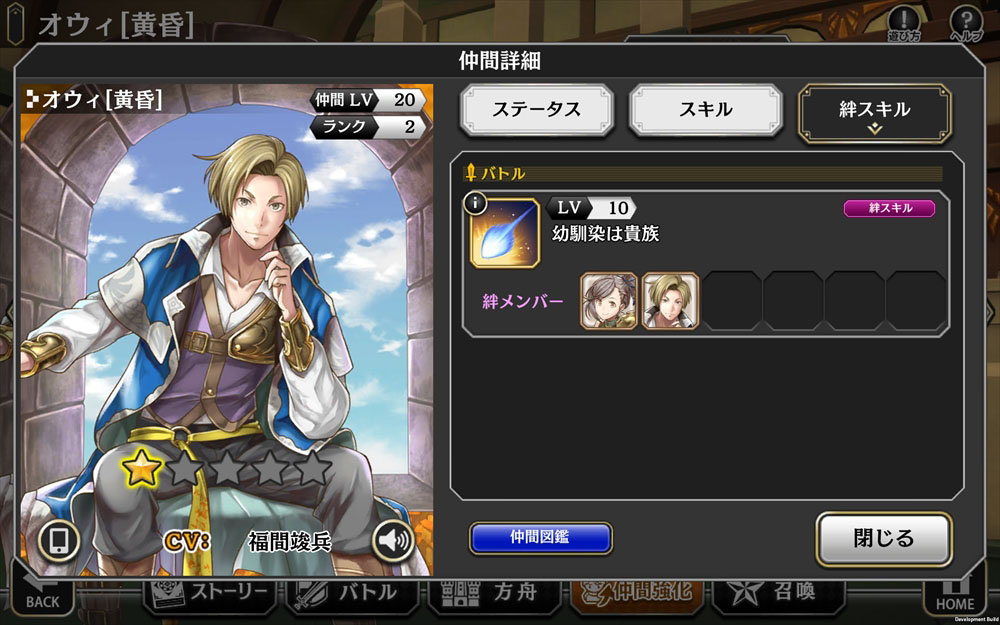The height and width of the screenshot is (625, 1000).
Task: Click the BACK arrow icon
Action: tap(43, 594)
